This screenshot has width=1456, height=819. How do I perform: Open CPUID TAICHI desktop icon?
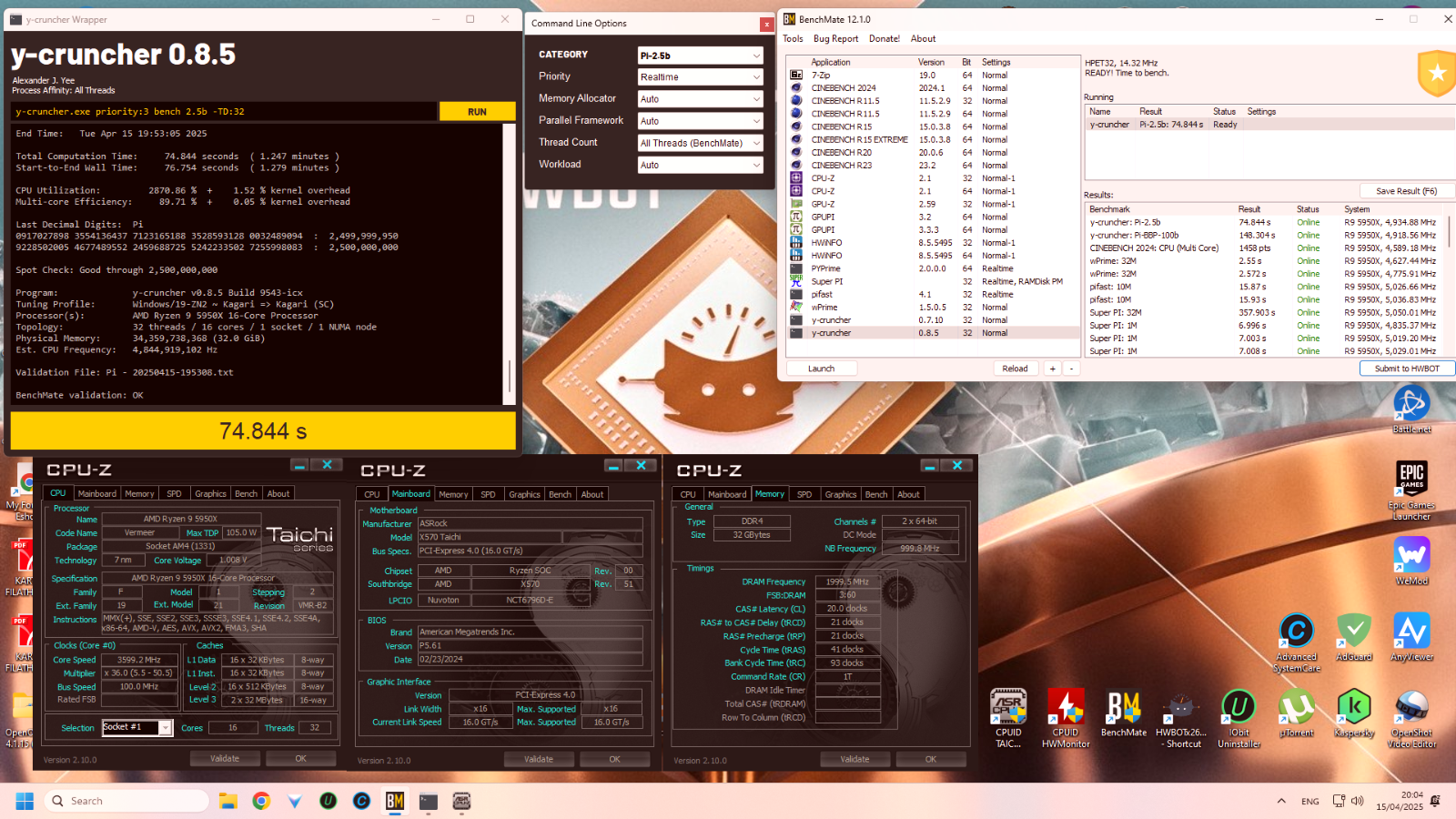pos(1008,719)
